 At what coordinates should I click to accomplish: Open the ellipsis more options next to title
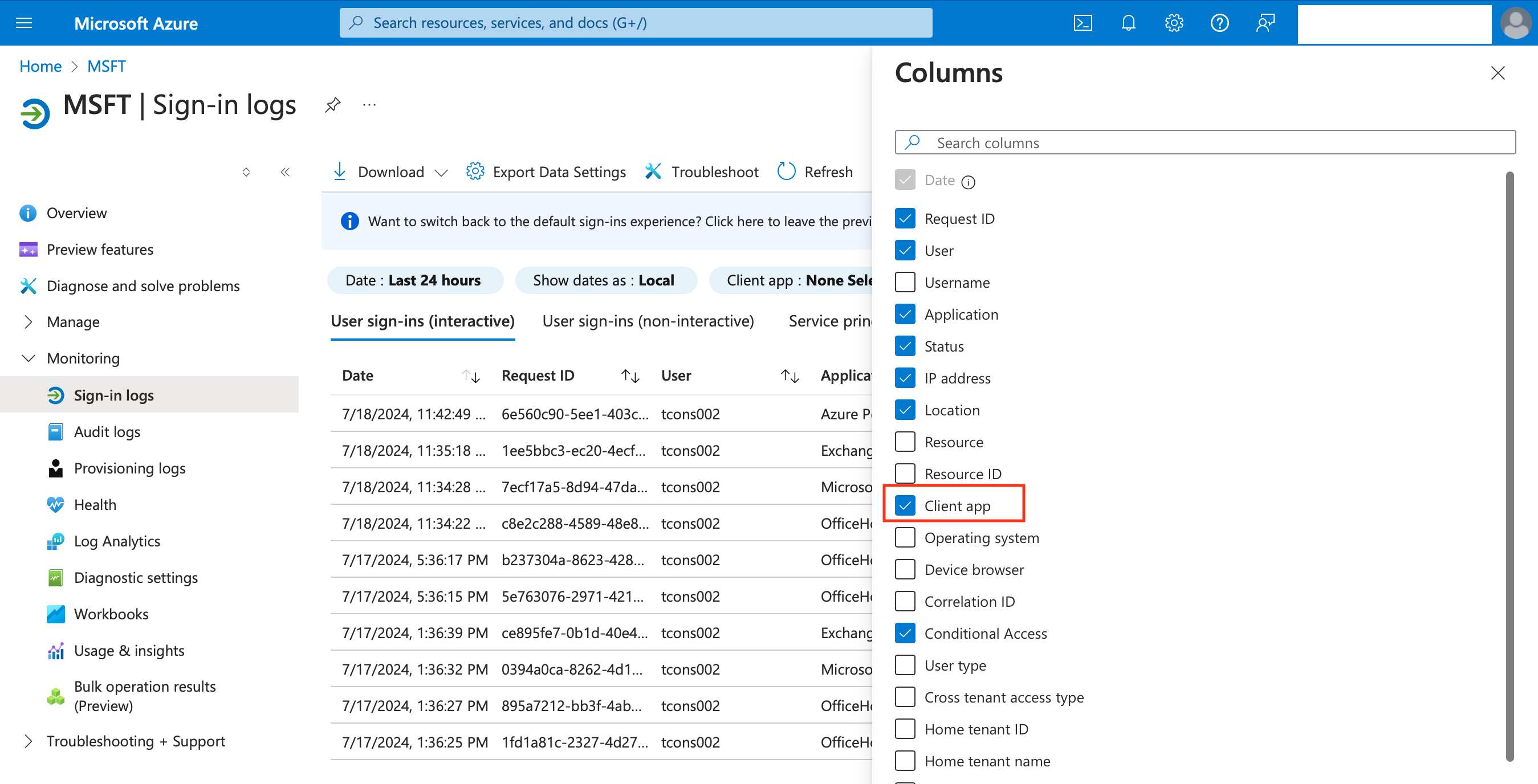tap(369, 105)
